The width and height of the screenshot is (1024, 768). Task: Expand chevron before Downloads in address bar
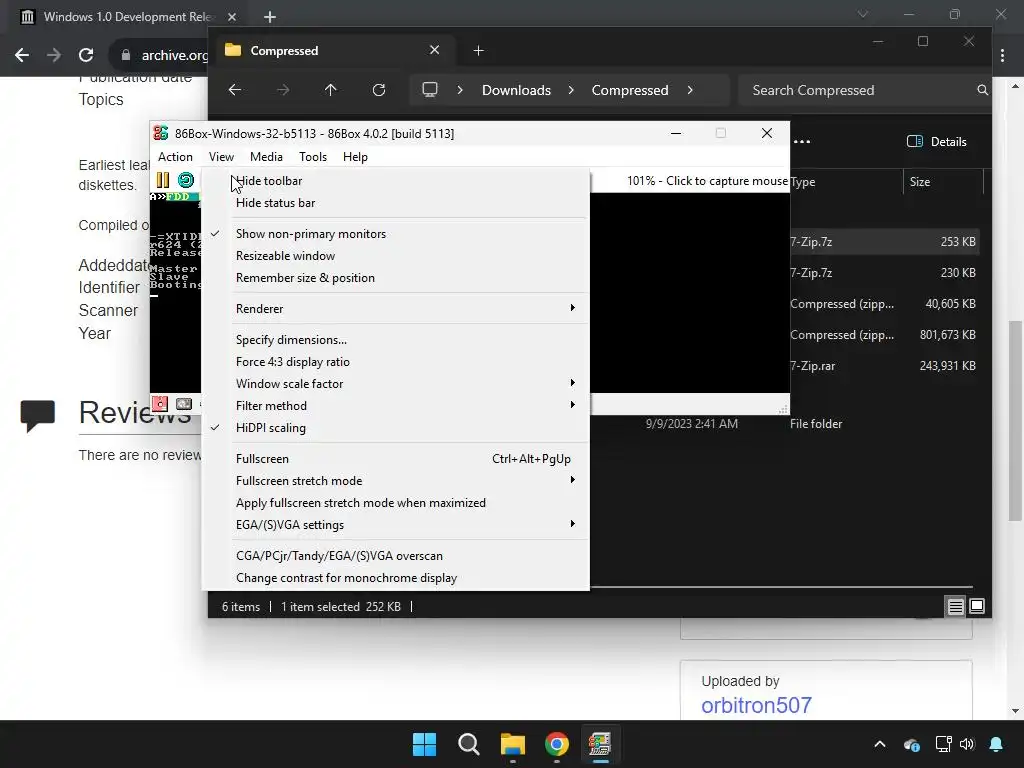pyautogui.click(x=460, y=90)
